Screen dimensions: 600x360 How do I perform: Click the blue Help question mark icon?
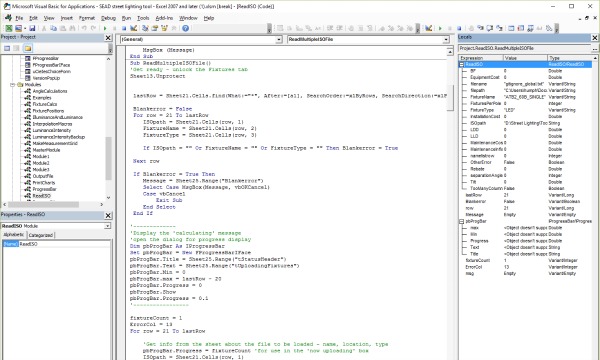185,28
